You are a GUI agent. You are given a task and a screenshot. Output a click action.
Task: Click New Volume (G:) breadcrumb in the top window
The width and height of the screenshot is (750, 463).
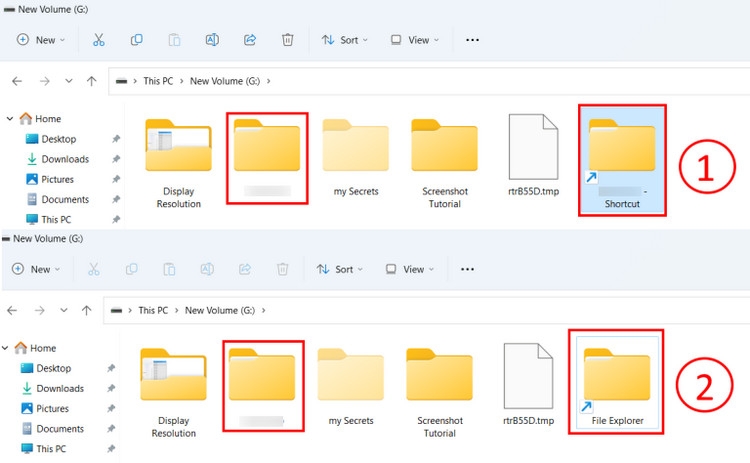(225, 81)
